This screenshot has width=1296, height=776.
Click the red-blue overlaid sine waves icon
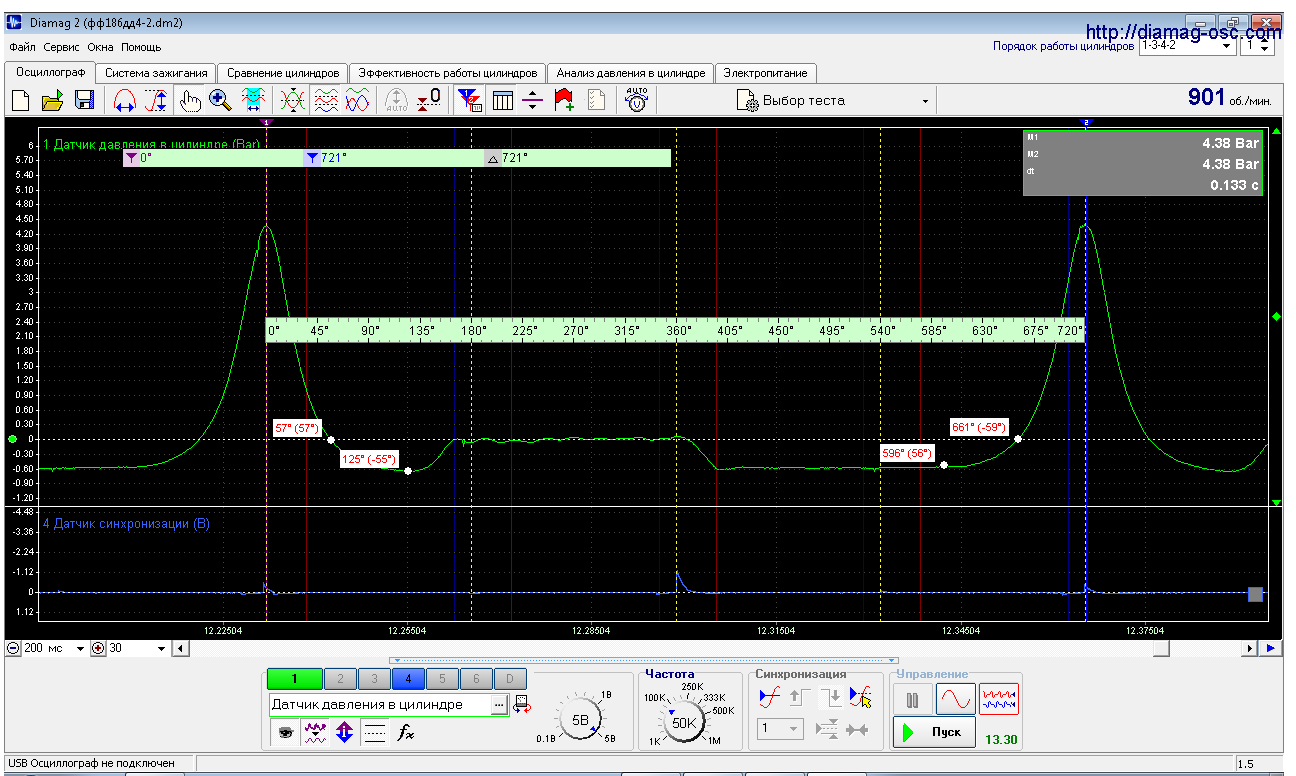click(x=358, y=100)
